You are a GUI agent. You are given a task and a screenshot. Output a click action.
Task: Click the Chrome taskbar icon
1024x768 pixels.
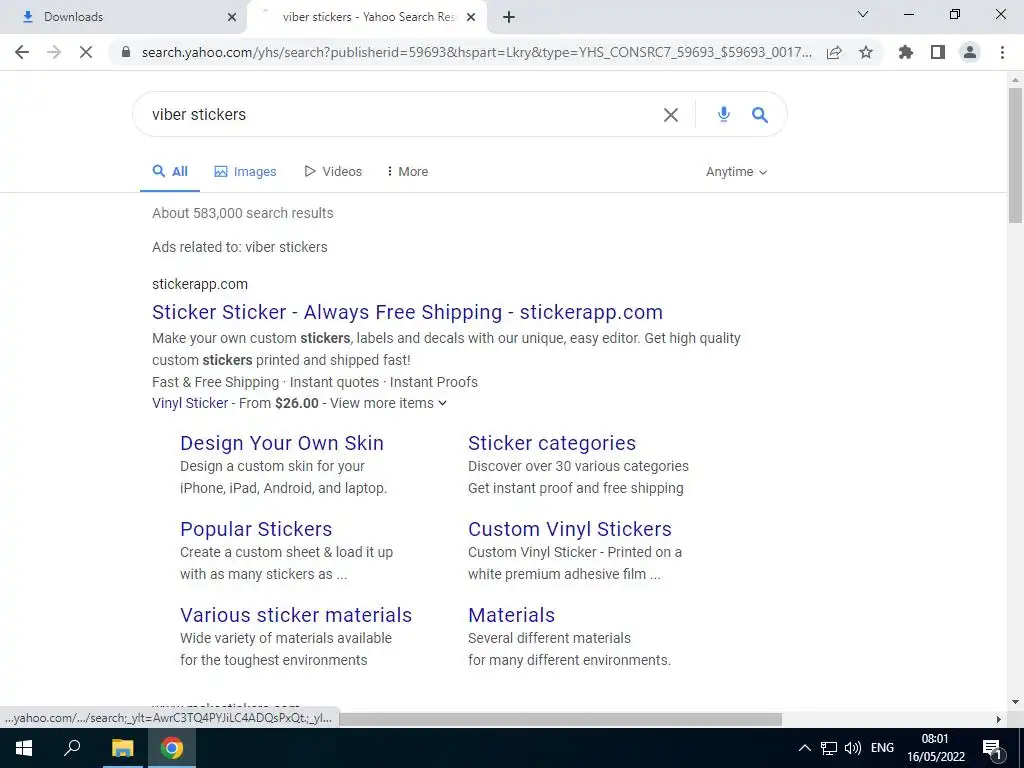pyautogui.click(x=172, y=748)
